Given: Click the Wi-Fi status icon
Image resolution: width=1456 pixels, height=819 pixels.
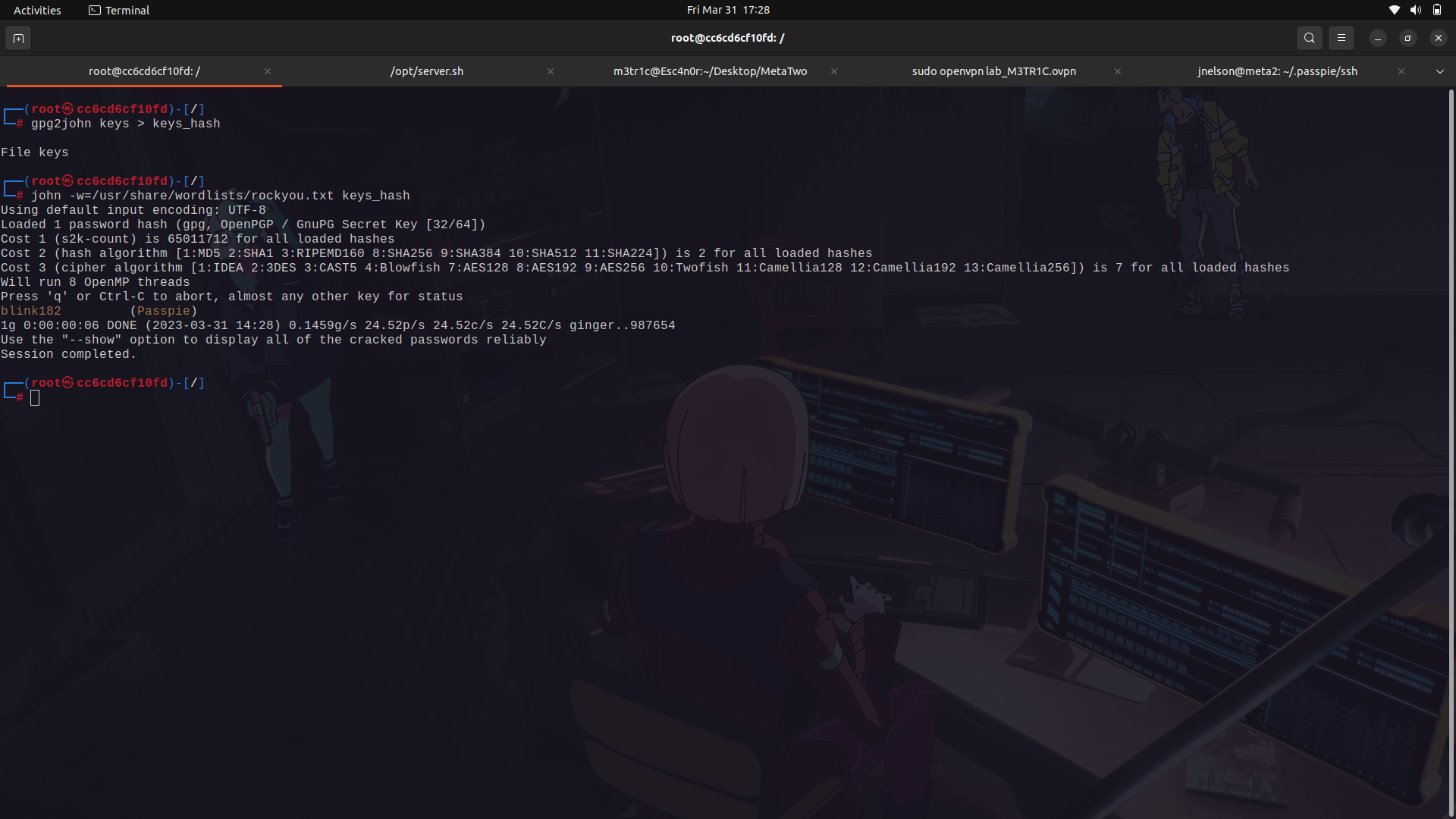Looking at the screenshot, I should tap(1394, 10).
